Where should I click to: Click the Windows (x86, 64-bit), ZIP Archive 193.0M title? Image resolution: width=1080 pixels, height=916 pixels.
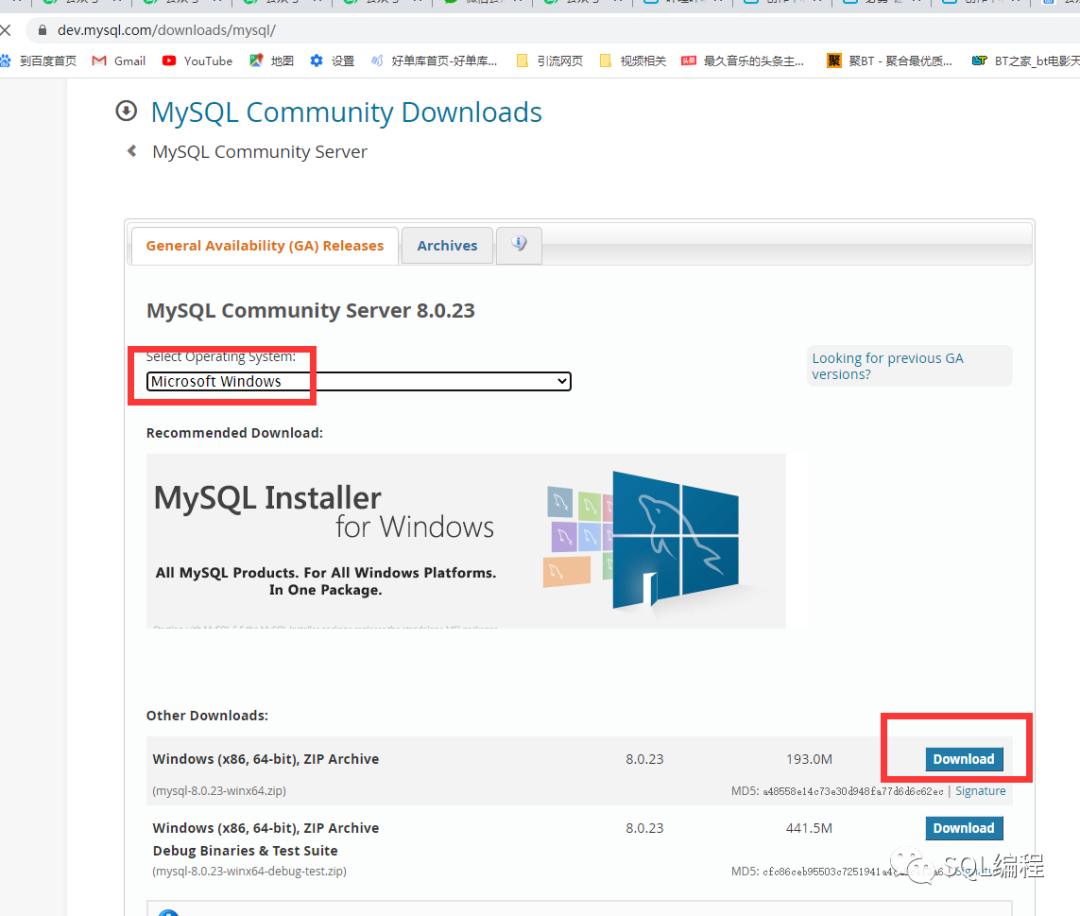(x=266, y=759)
